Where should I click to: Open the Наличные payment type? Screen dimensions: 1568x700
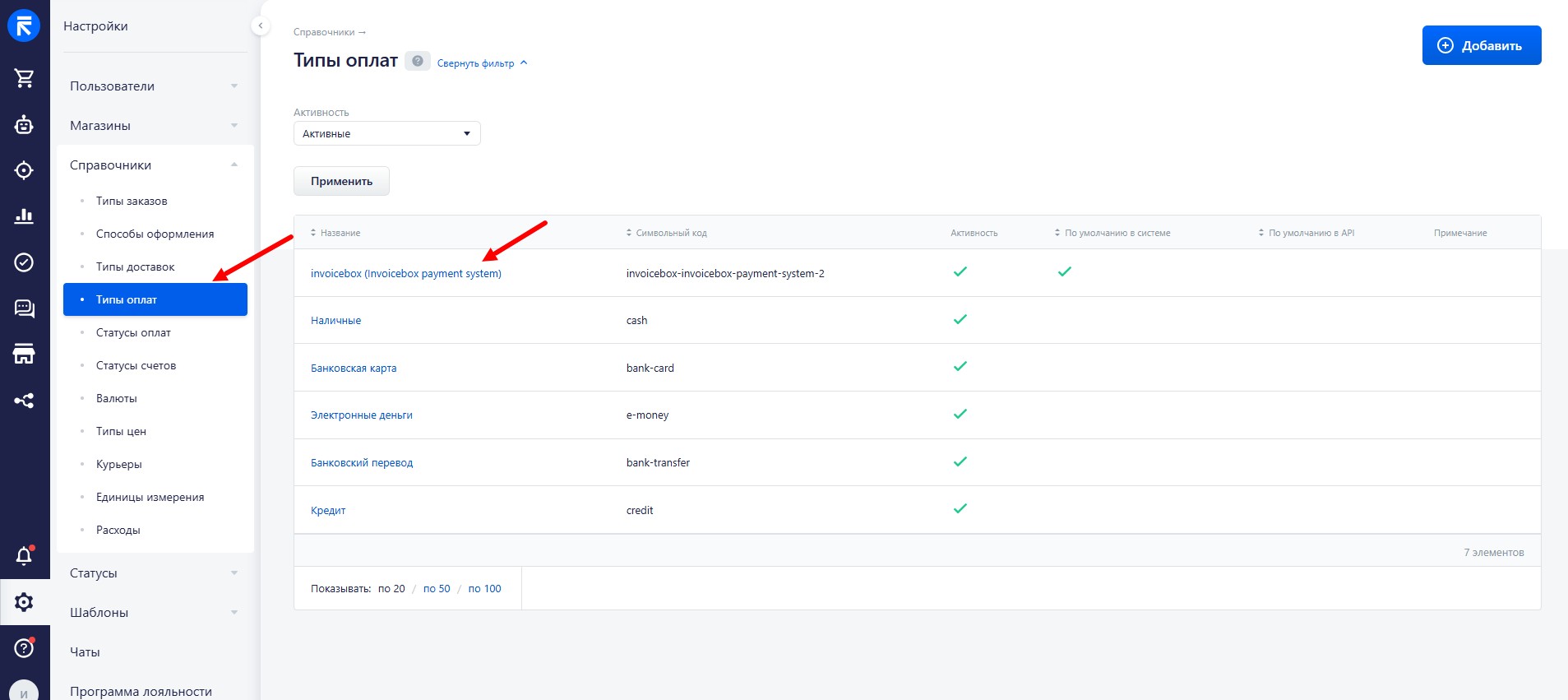point(335,321)
